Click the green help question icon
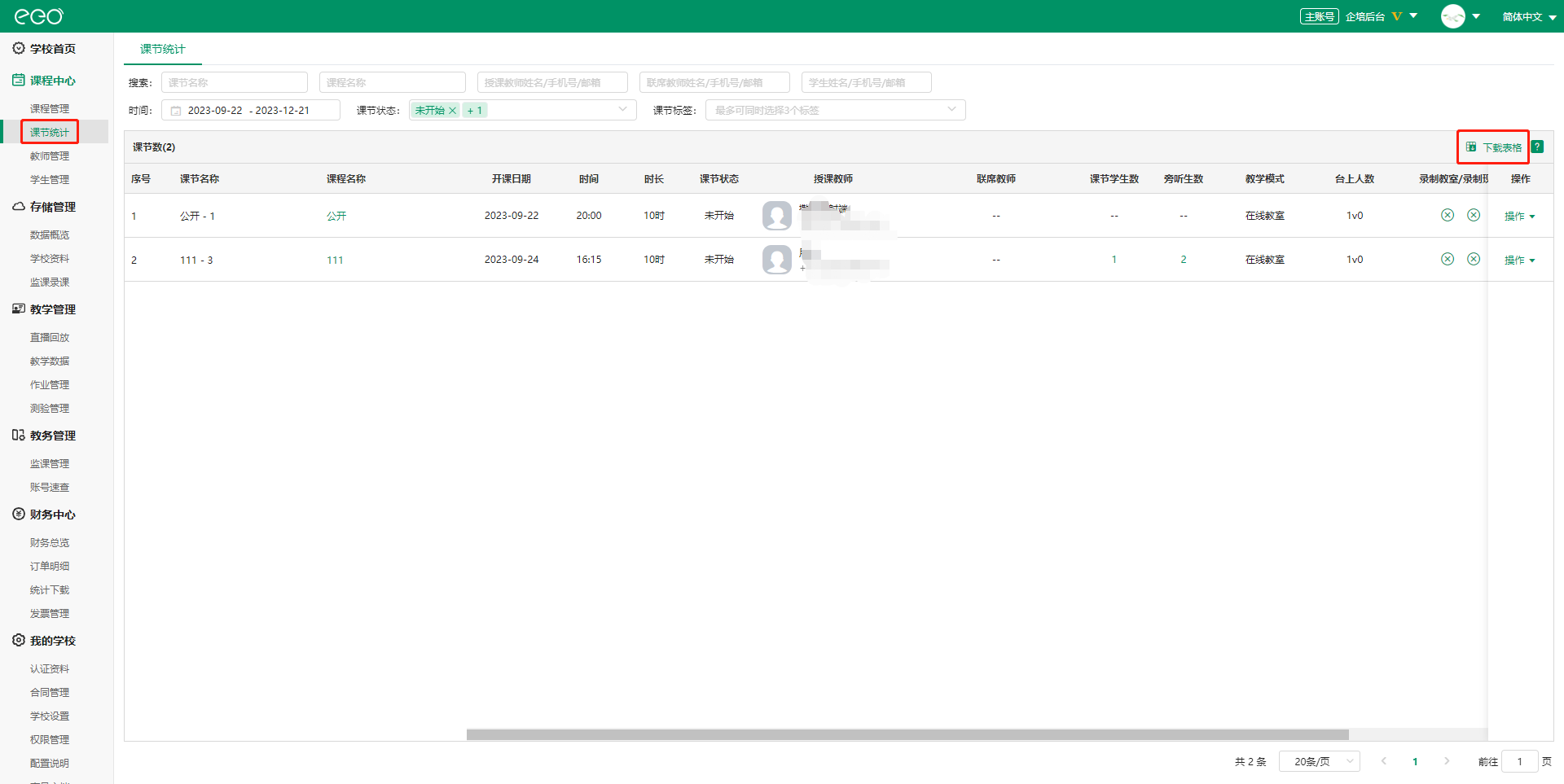 click(x=1537, y=147)
